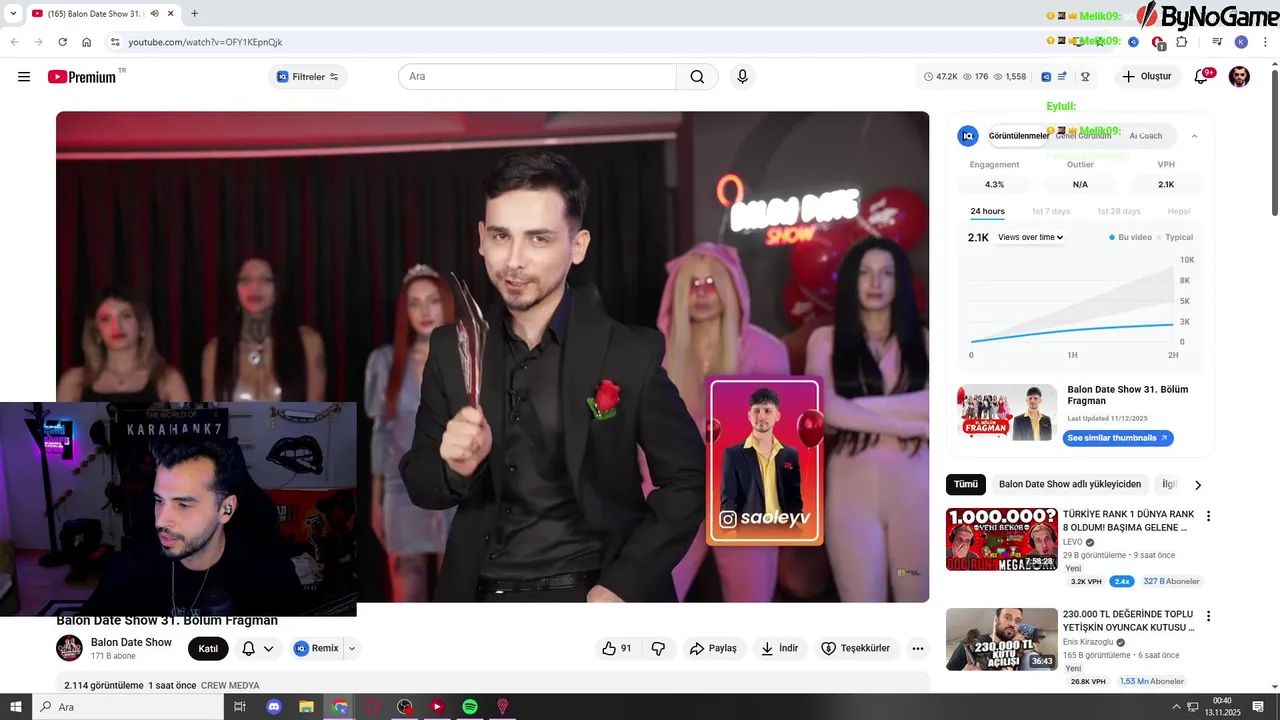Open the Chrome media control icon
1280x720 pixels.
pyautogui.click(x=1217, y=42)
